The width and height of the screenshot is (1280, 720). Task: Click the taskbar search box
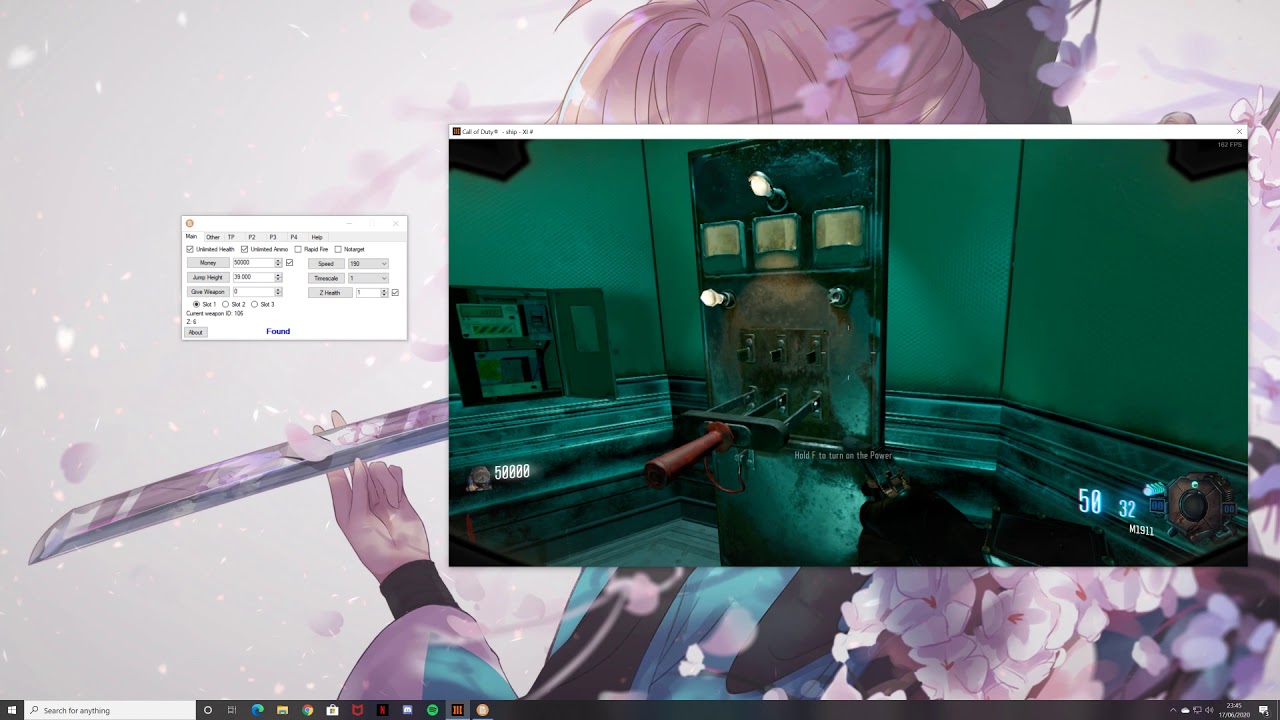(108, 710)
